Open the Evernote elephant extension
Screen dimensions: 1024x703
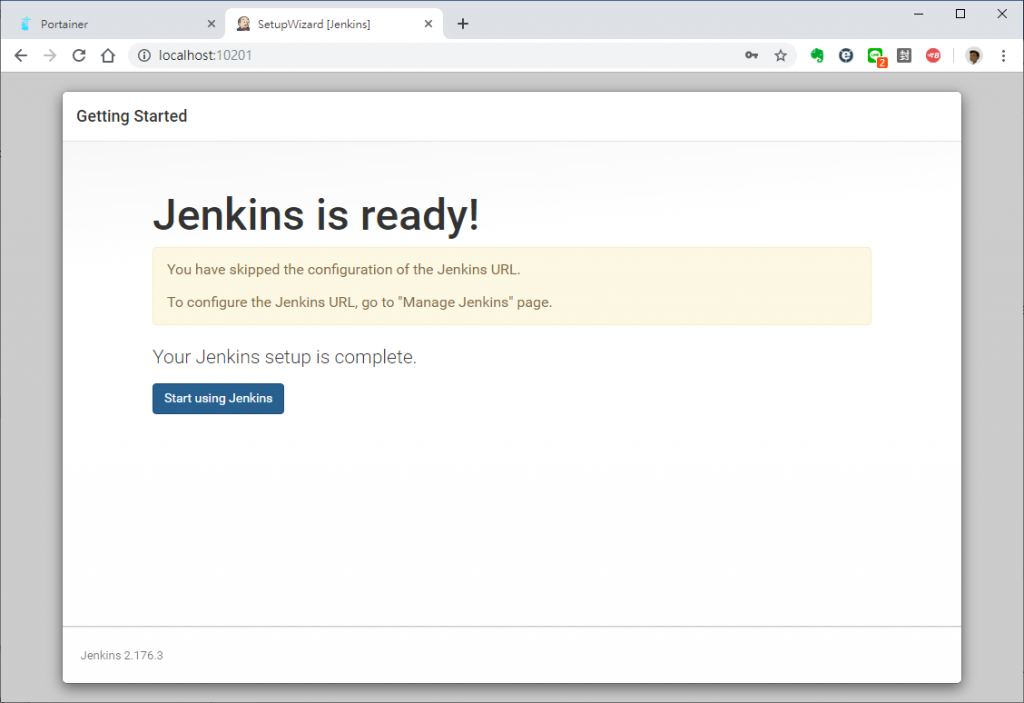pos(817,56)
